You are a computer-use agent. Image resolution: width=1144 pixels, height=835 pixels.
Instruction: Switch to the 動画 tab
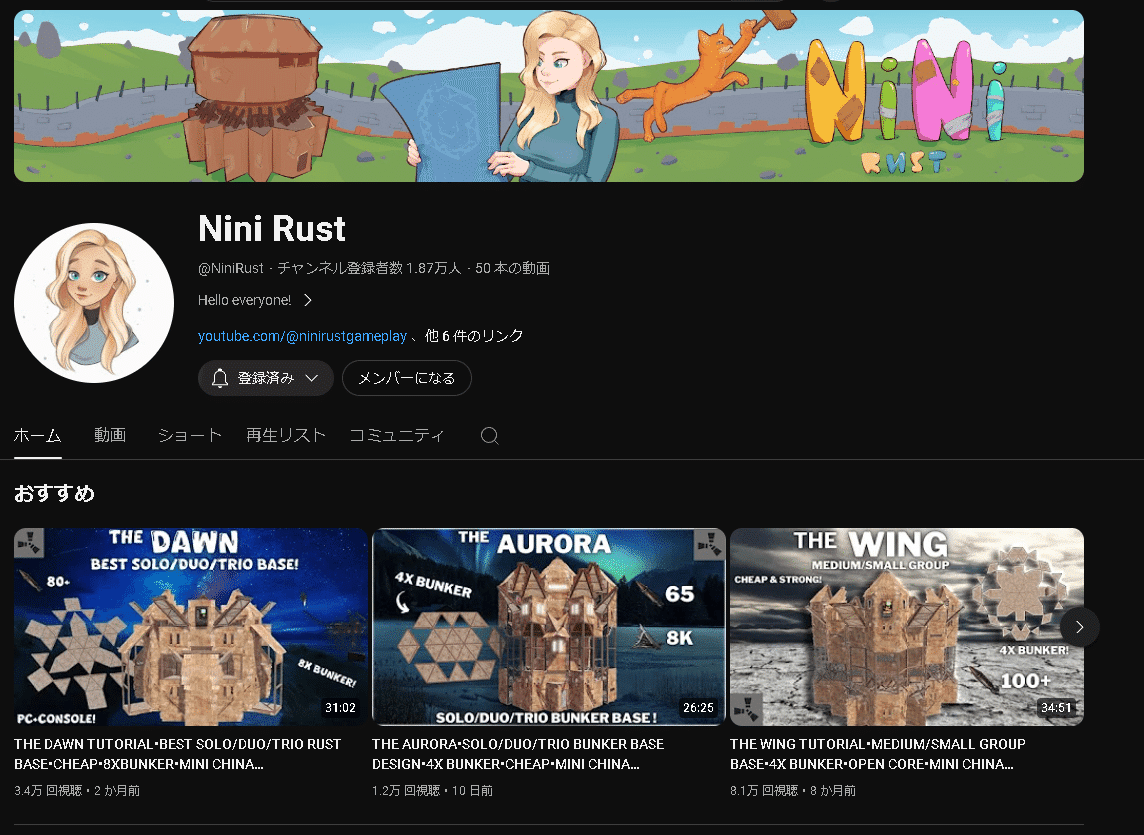[110, 435]
